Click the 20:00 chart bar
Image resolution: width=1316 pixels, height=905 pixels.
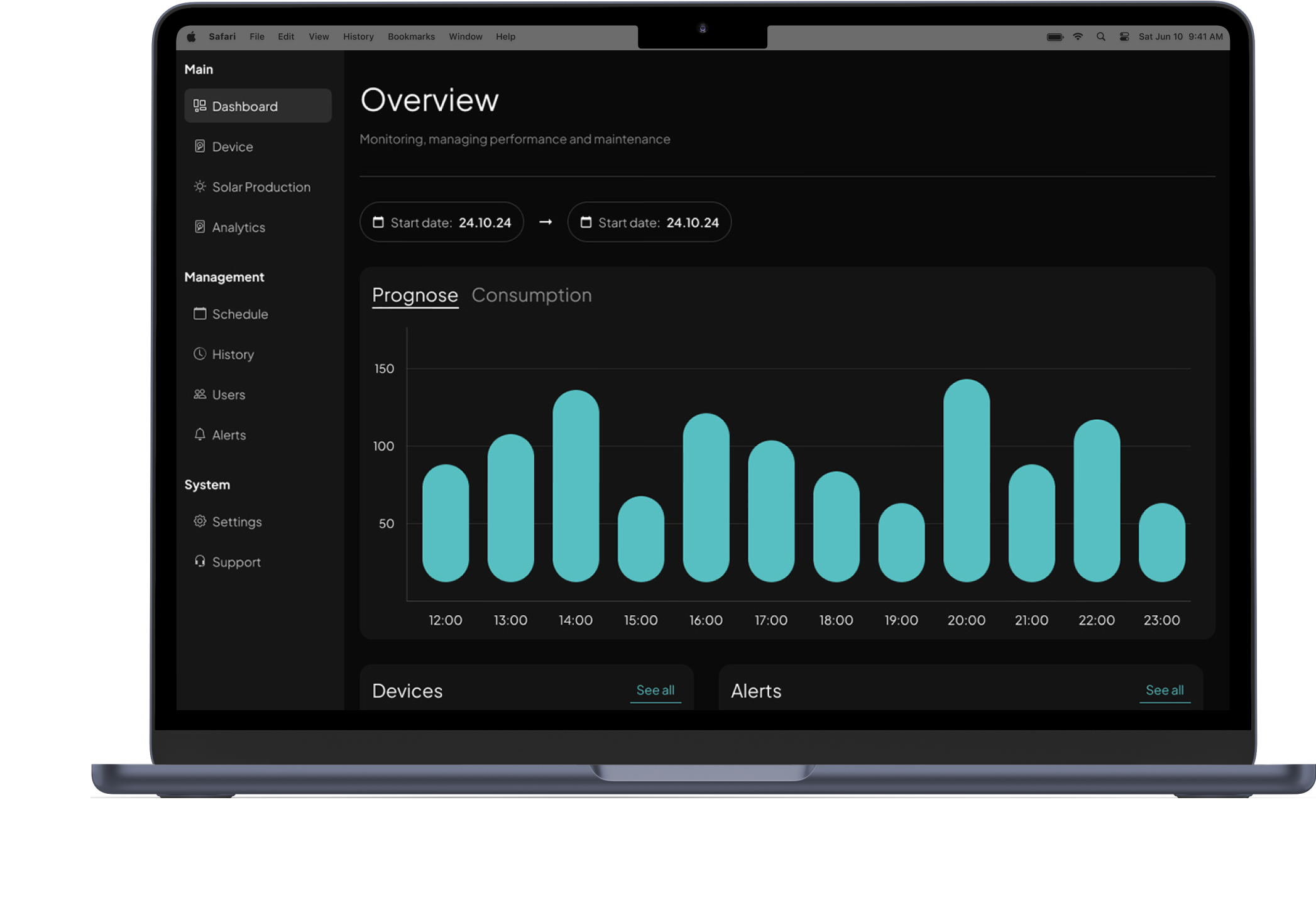point(967,480)
